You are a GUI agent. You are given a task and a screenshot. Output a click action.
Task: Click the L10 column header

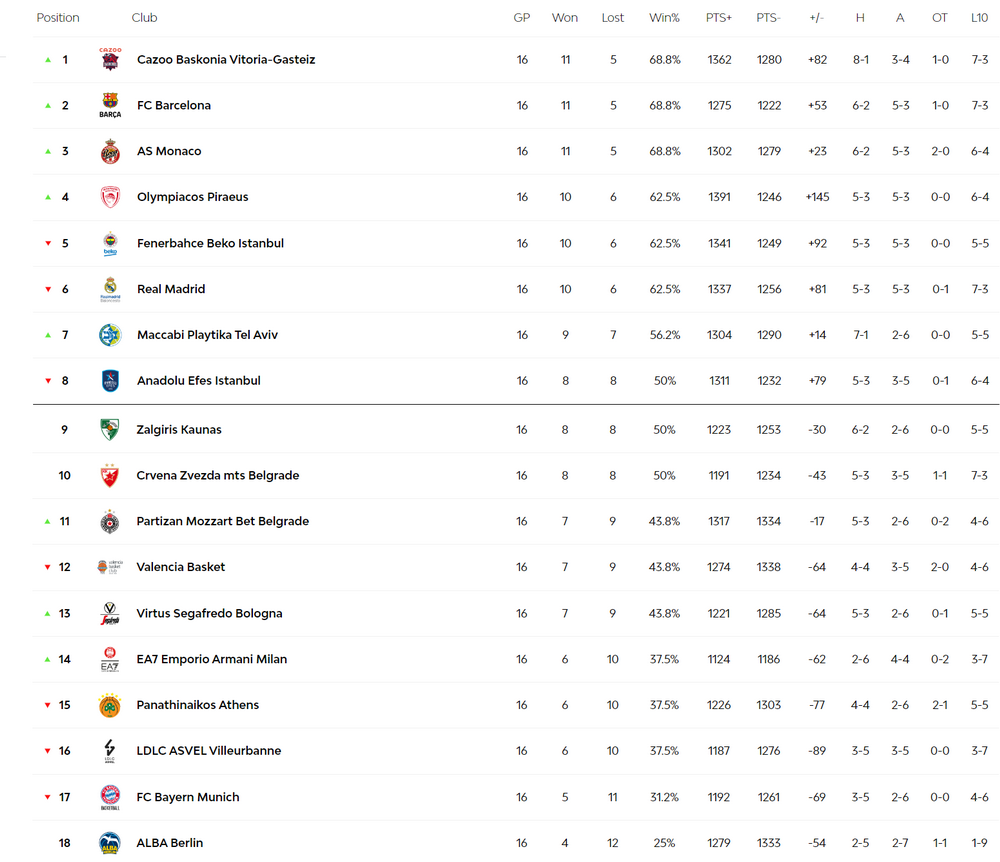coord(980,18)
